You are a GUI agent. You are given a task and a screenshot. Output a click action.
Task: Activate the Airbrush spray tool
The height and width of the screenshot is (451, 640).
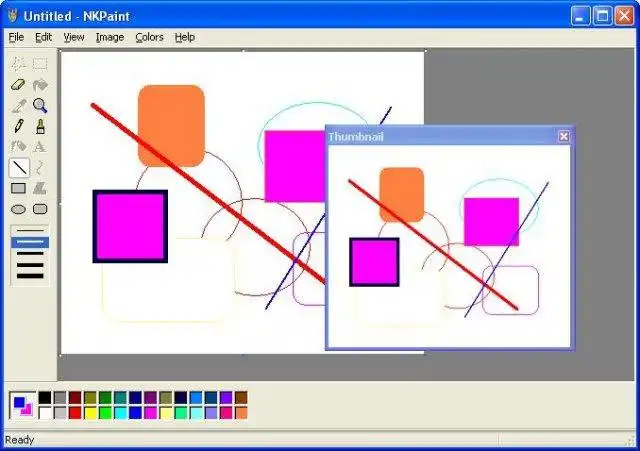(18, 147)
